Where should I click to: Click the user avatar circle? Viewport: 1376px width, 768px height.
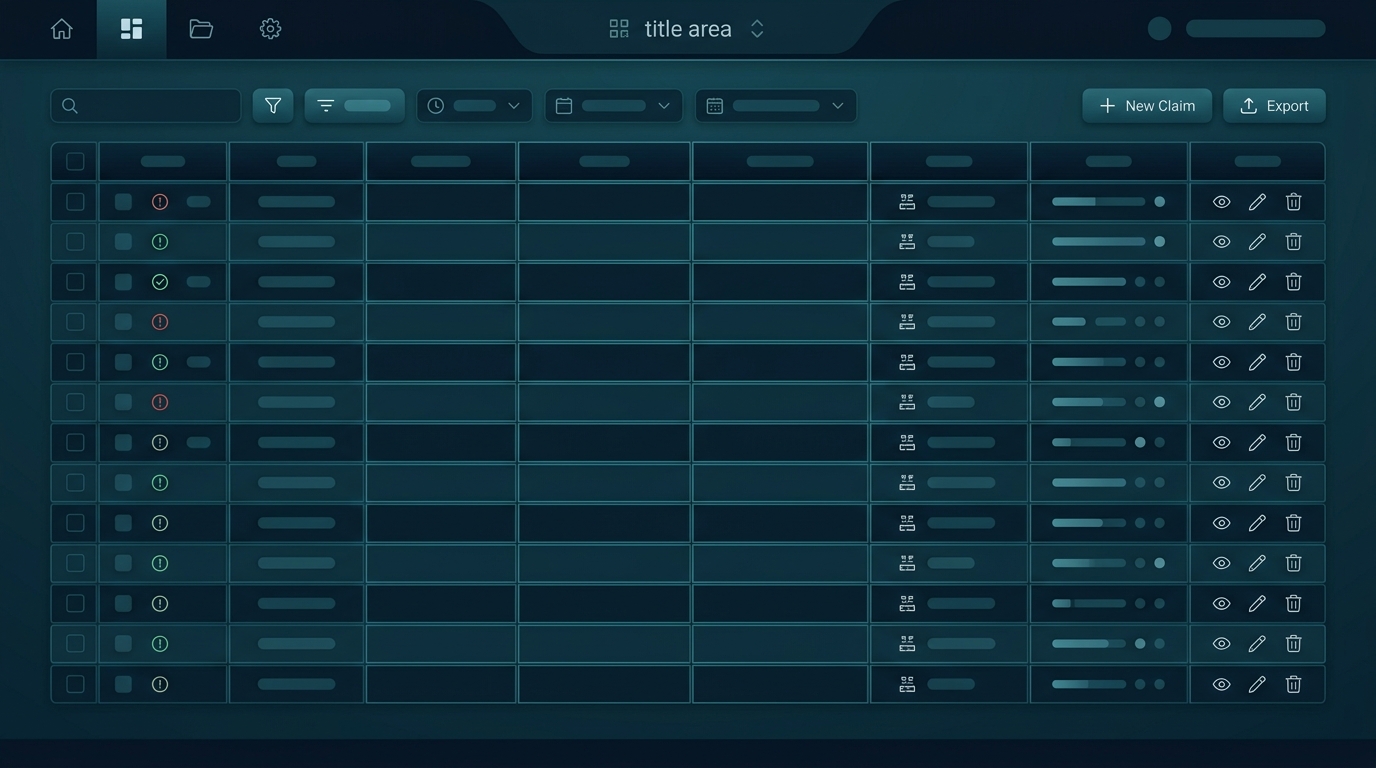point(1159,29)
